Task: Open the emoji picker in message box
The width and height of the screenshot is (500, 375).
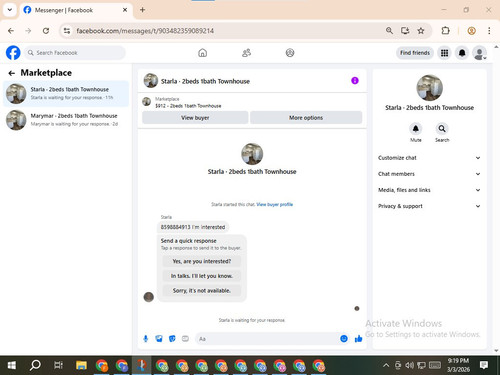Action: (x=344, y=339)
